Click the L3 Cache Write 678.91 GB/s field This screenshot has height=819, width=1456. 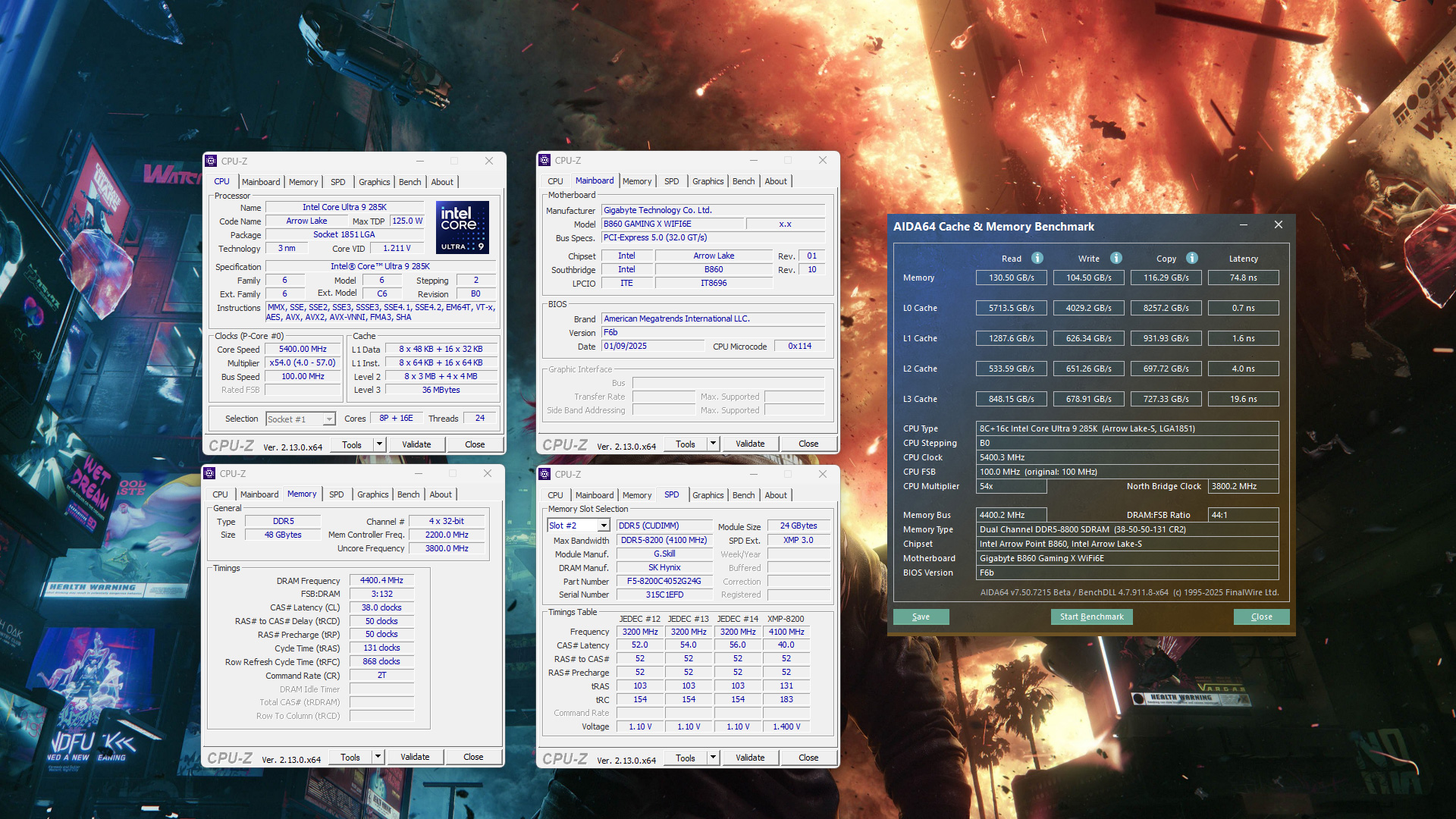(1088, 399)
